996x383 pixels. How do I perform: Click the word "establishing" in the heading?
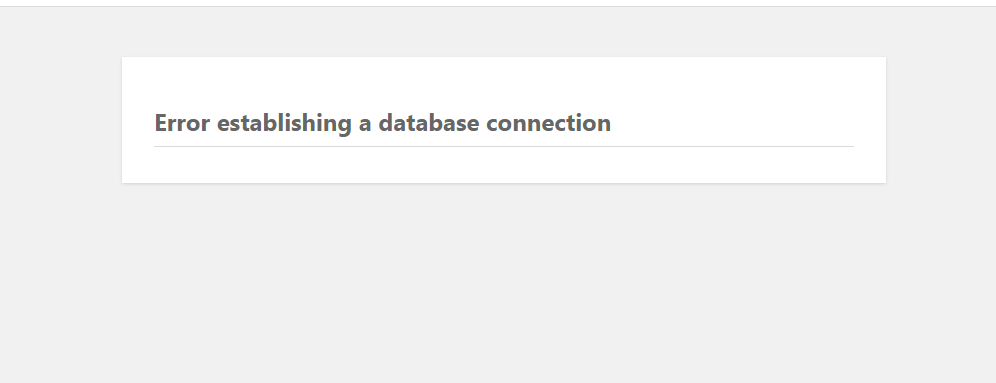pos(285,124)
